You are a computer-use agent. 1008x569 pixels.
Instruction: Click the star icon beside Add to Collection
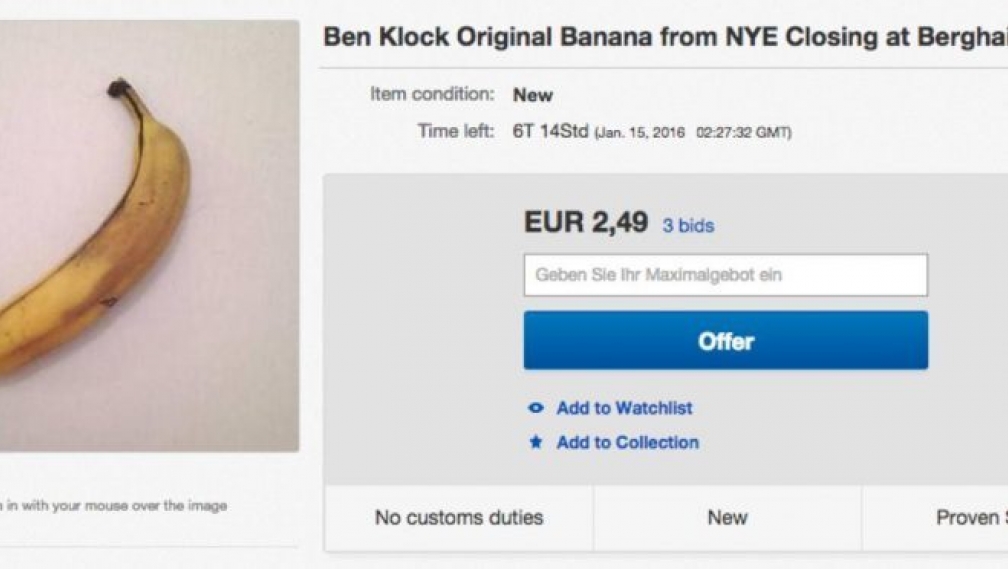tap(536, 442)
